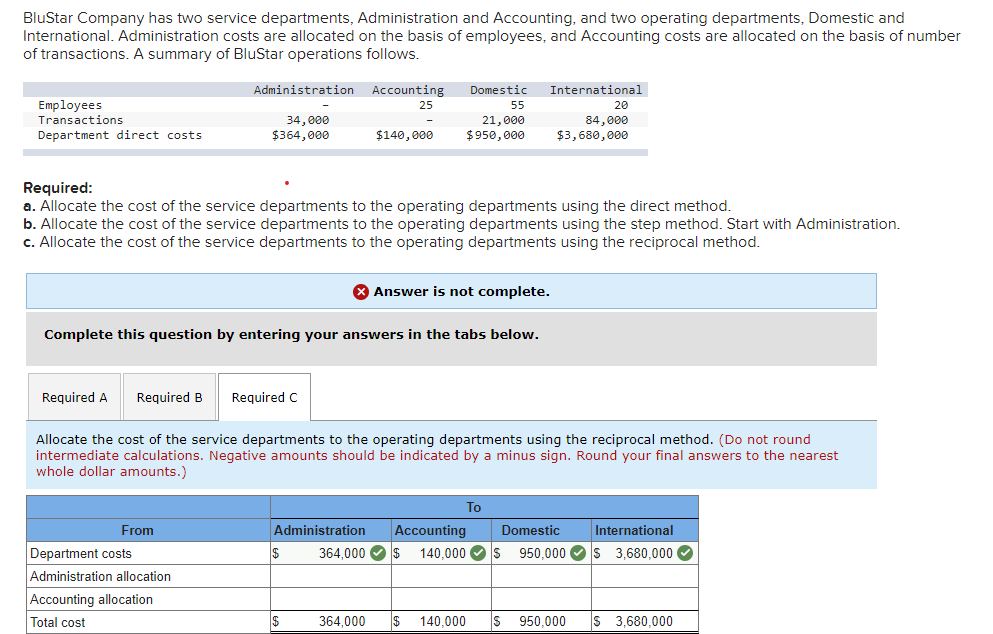Click the 21,000 transactions value
993x634 pixels.
pyautogui.click(x=503, y=120)
